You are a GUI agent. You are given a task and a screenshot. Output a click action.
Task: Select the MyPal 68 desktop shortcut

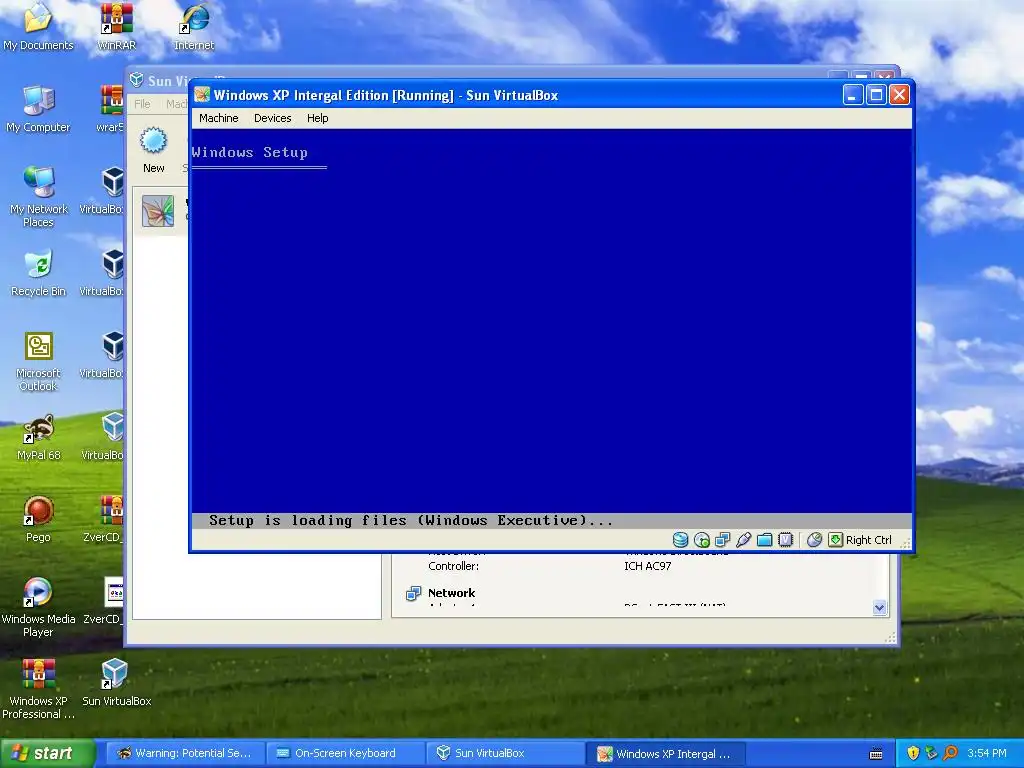(39, 438)
